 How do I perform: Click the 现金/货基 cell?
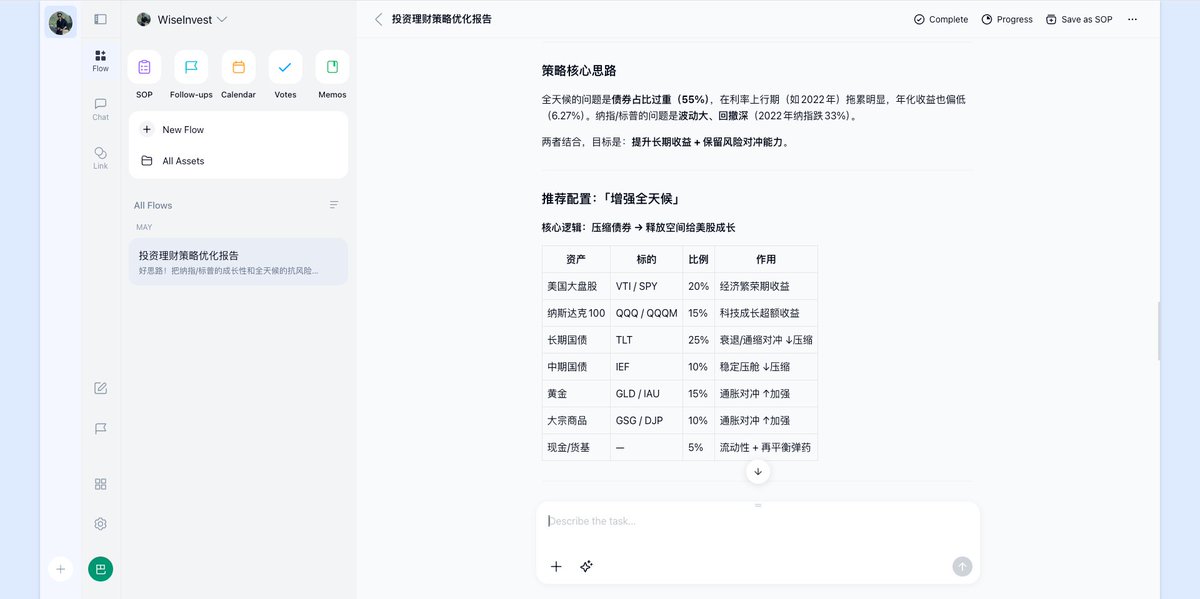click(576, 447)
